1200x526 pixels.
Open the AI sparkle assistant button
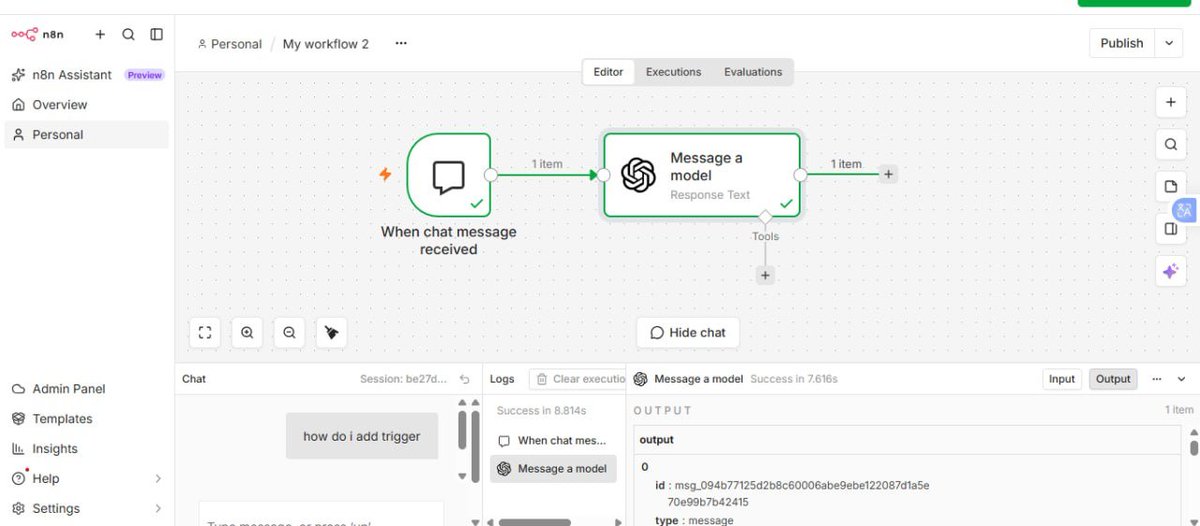(x=1171, y=271)
